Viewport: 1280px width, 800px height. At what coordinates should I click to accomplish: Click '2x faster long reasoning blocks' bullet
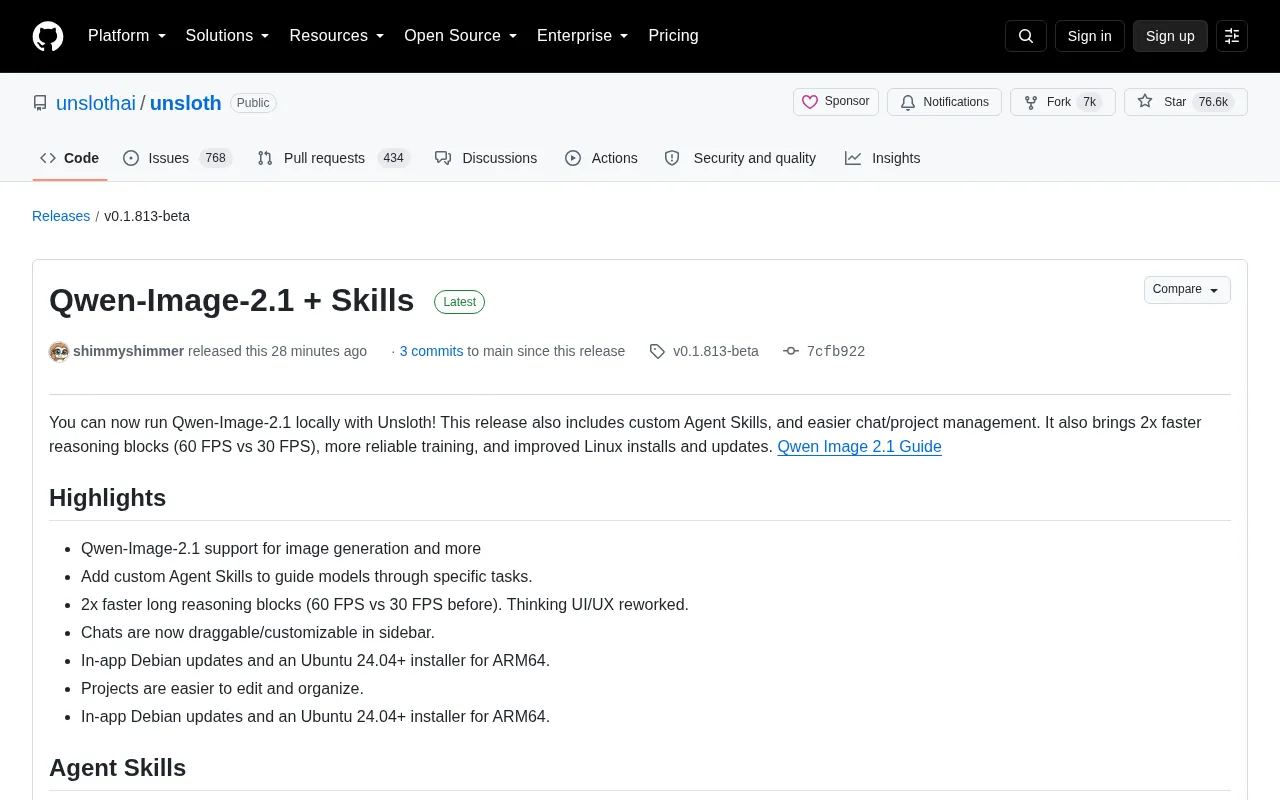click(x=385, y=604)
